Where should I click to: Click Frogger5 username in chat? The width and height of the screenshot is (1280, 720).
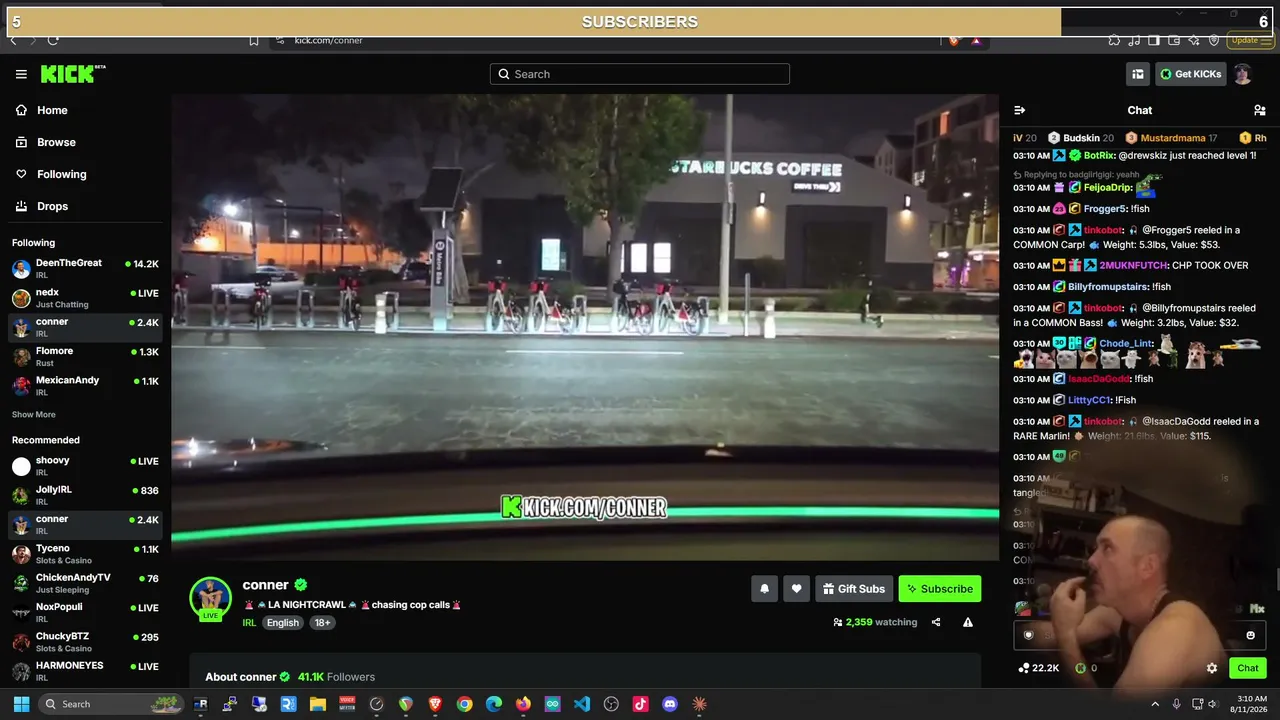point(1105,209)
